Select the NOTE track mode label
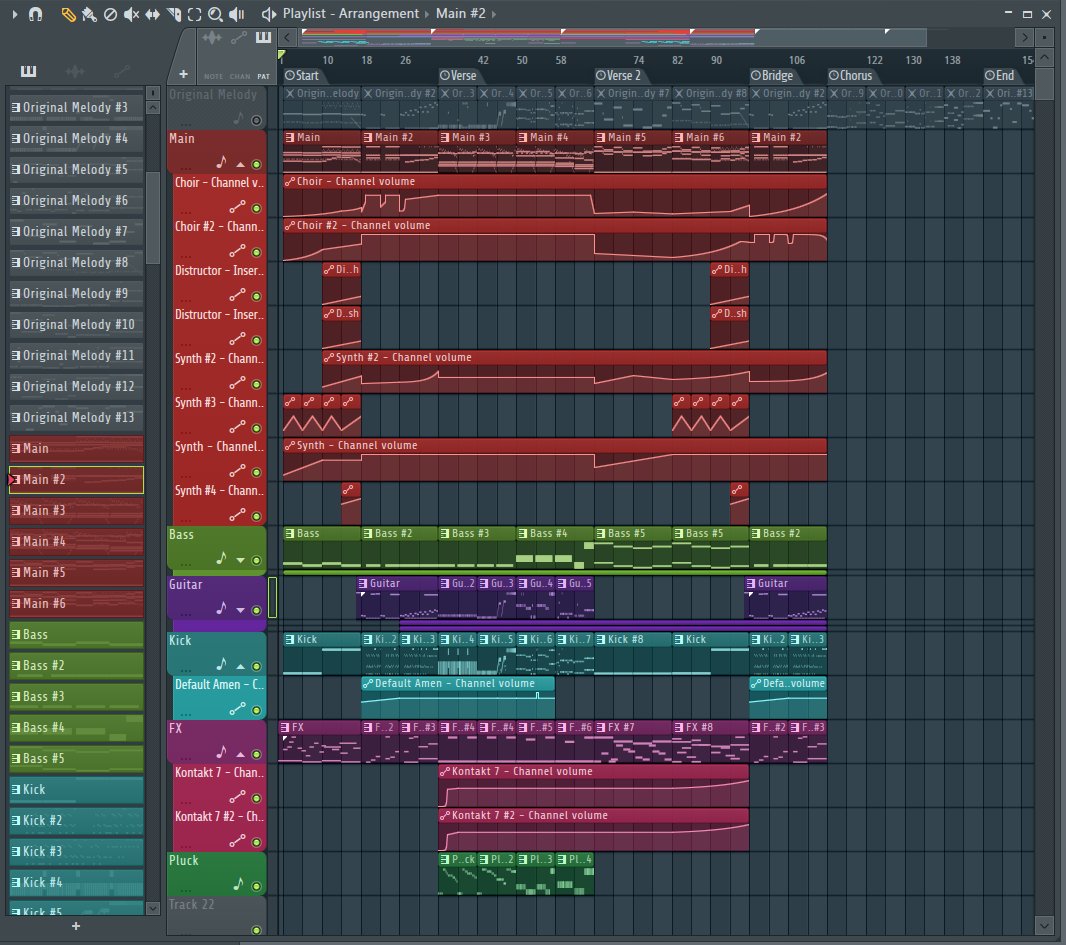Viewport: 1066px width, 945px height. click(213, 77)
